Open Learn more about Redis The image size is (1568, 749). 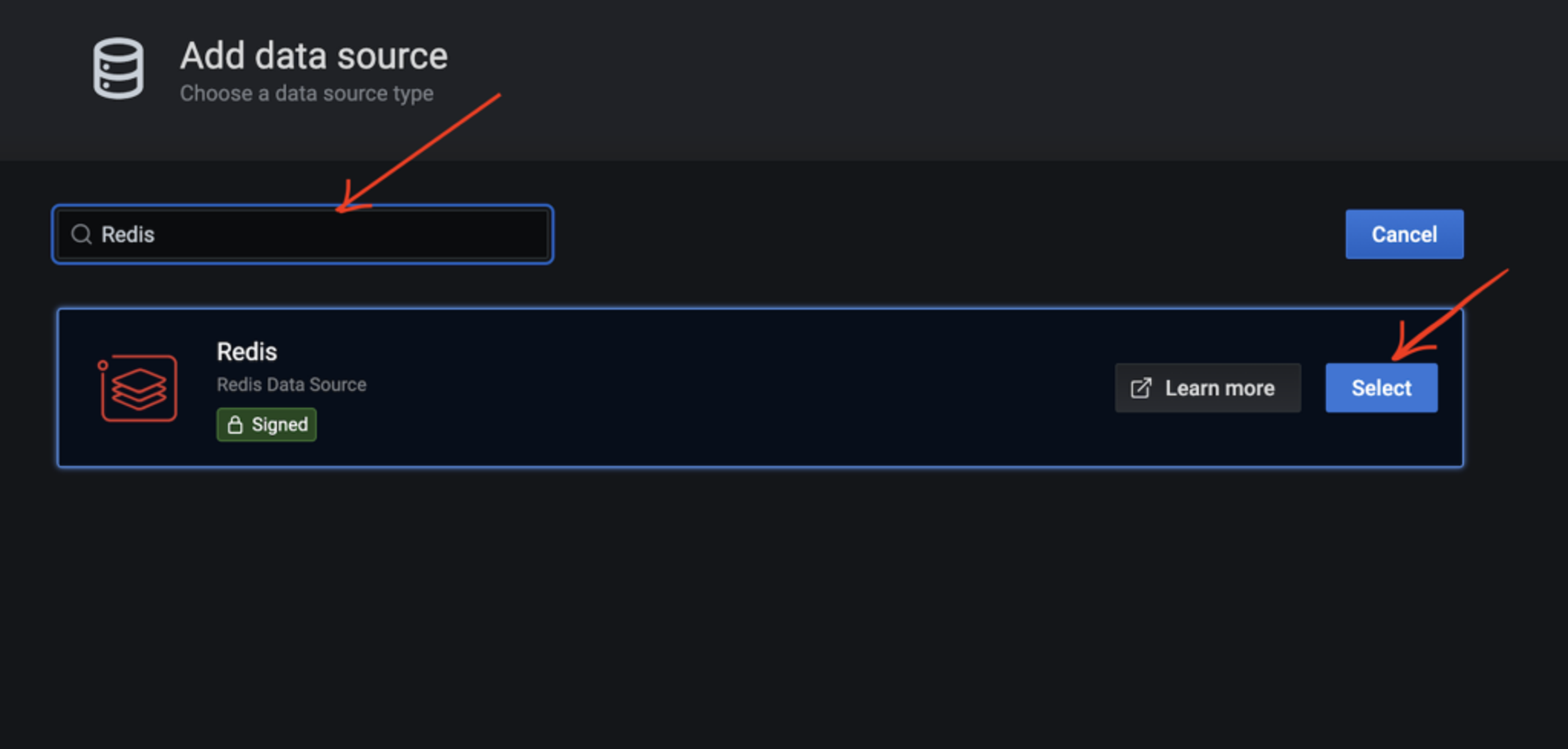[x=1208, y=388]
